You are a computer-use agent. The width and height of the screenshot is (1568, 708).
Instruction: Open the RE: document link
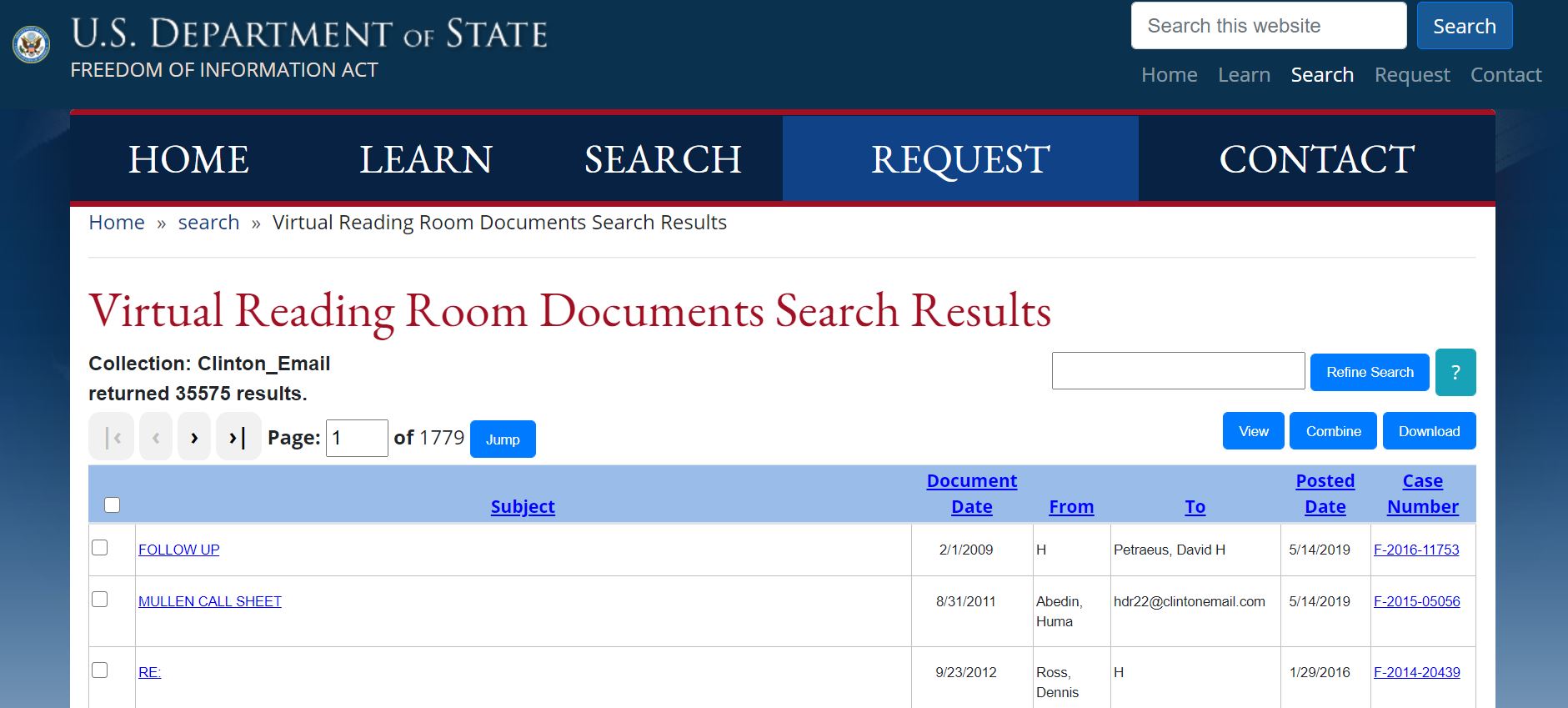[150, 672]
